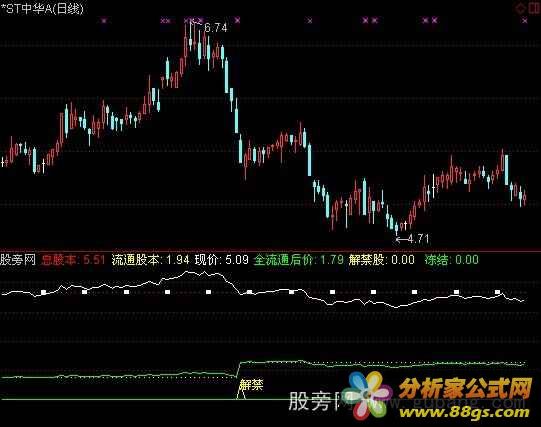The height and width of the screenshot is (427, 541).
Task: Click the 6.74 high price label
Action: pyautogui.click(x=216, y=28)
